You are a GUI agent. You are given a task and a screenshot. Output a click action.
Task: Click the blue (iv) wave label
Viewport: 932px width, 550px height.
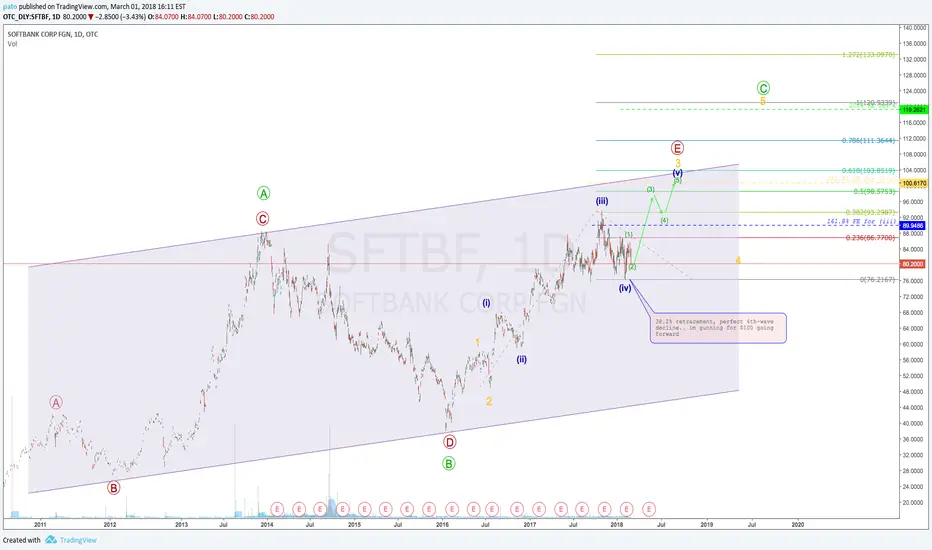625,288
